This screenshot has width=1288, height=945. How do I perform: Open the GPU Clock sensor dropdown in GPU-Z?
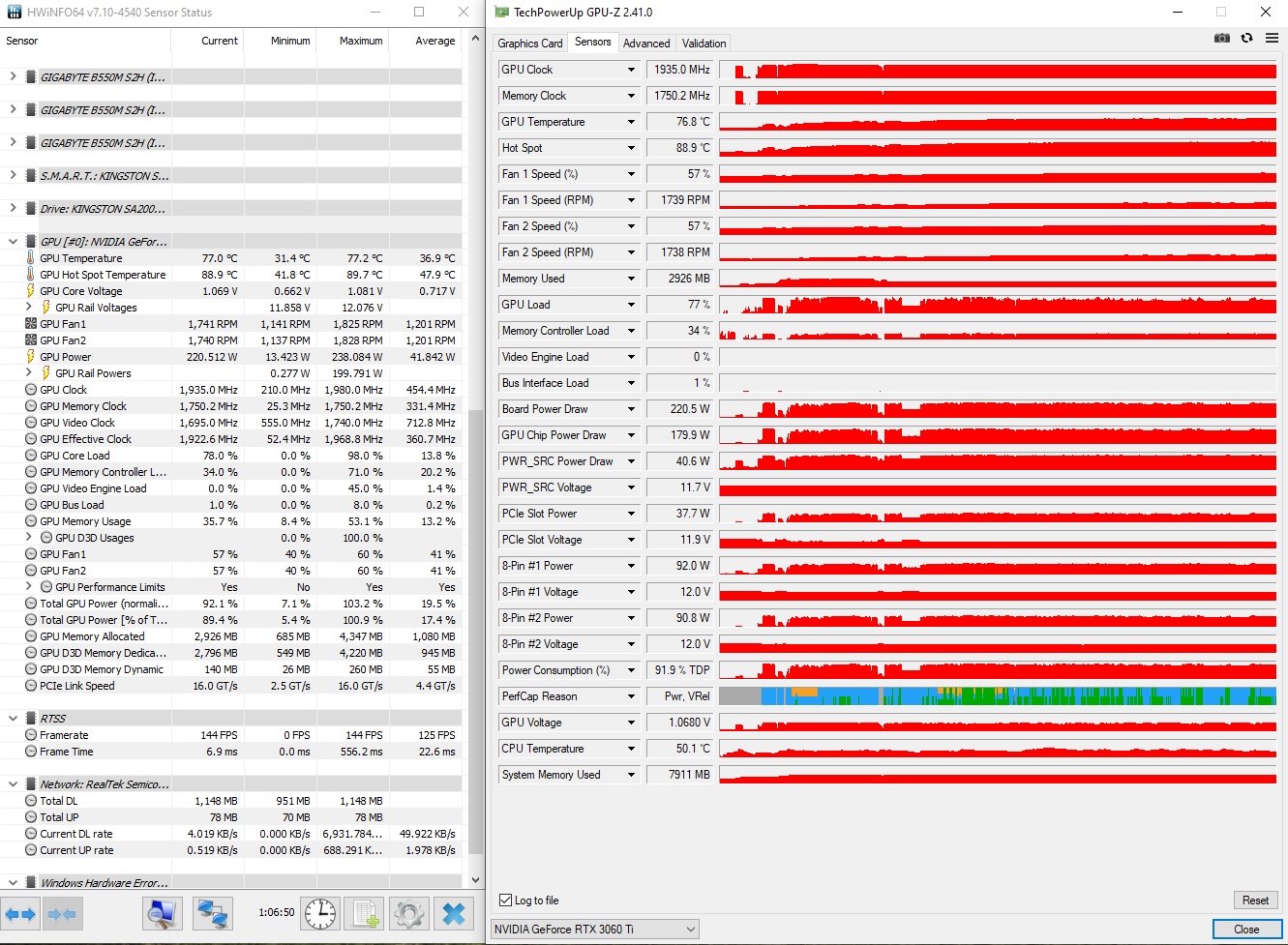tap(632, 70)
